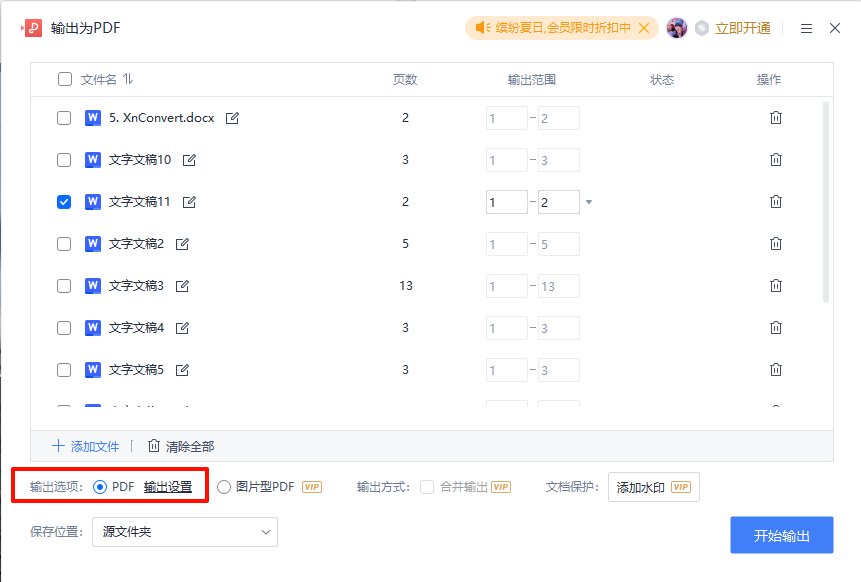This screenshot has width=861, height=582.
Task: Click edit icon beside 文字文稿2
Action: pos(182,244)
